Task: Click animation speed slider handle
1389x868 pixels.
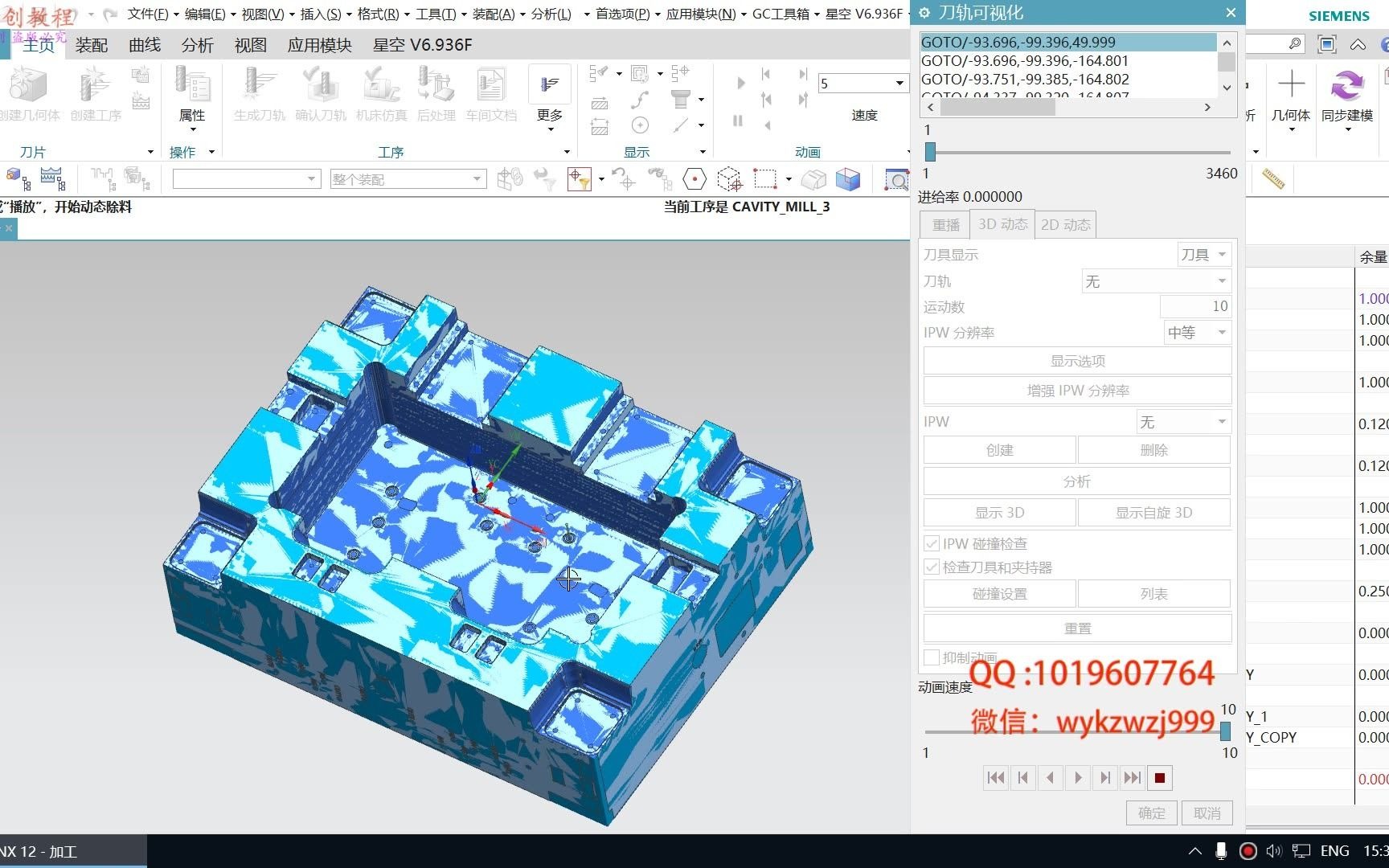Action: [1225, 731]
